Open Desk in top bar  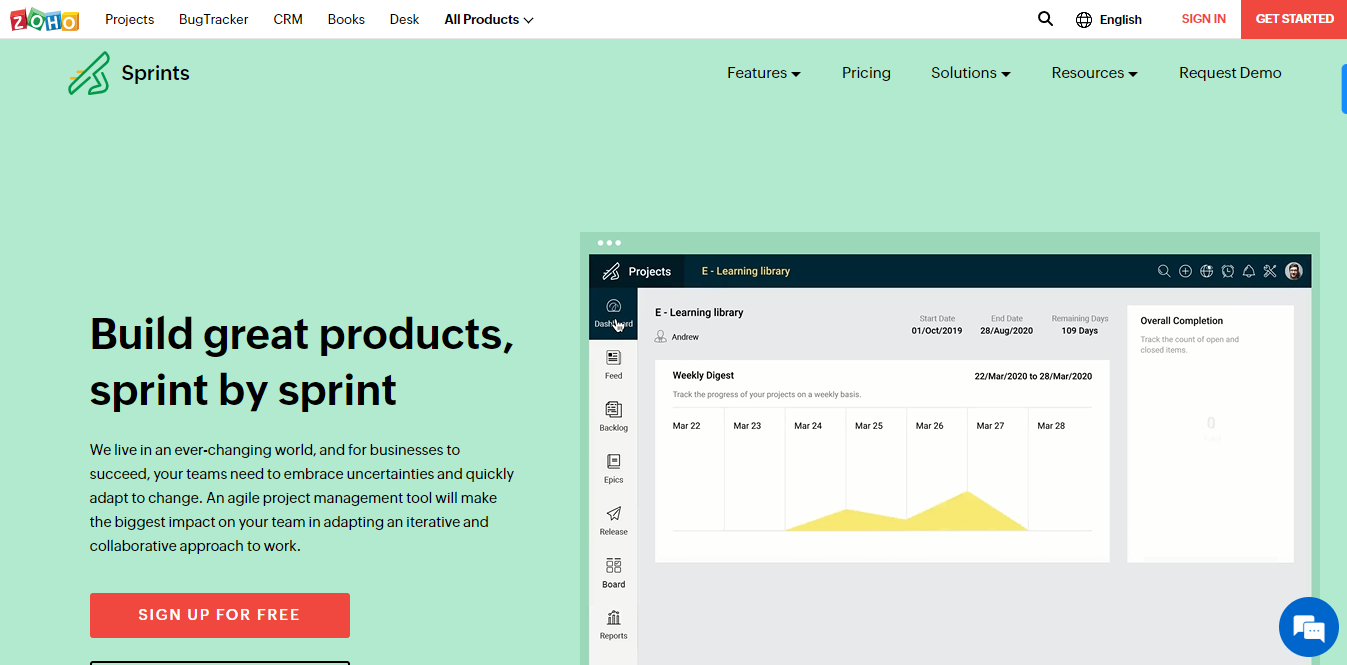click(404, 19)
